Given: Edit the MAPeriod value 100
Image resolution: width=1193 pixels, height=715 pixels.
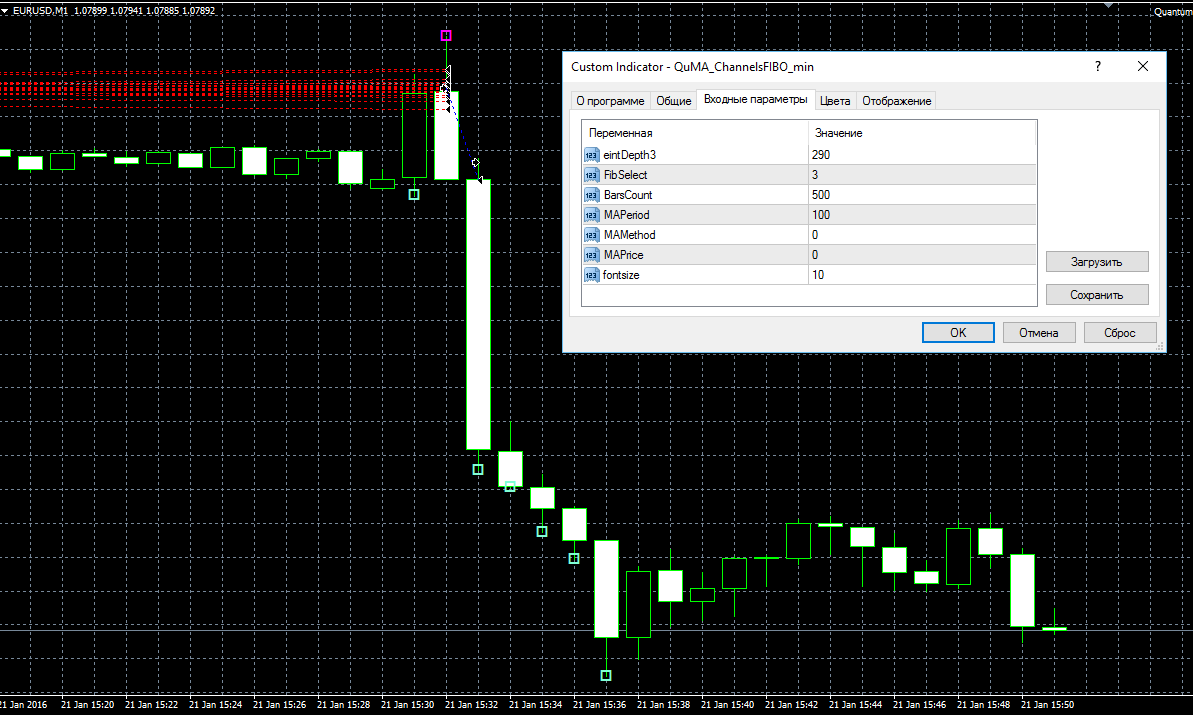Looking at the screenshot, I should (922, 215).
